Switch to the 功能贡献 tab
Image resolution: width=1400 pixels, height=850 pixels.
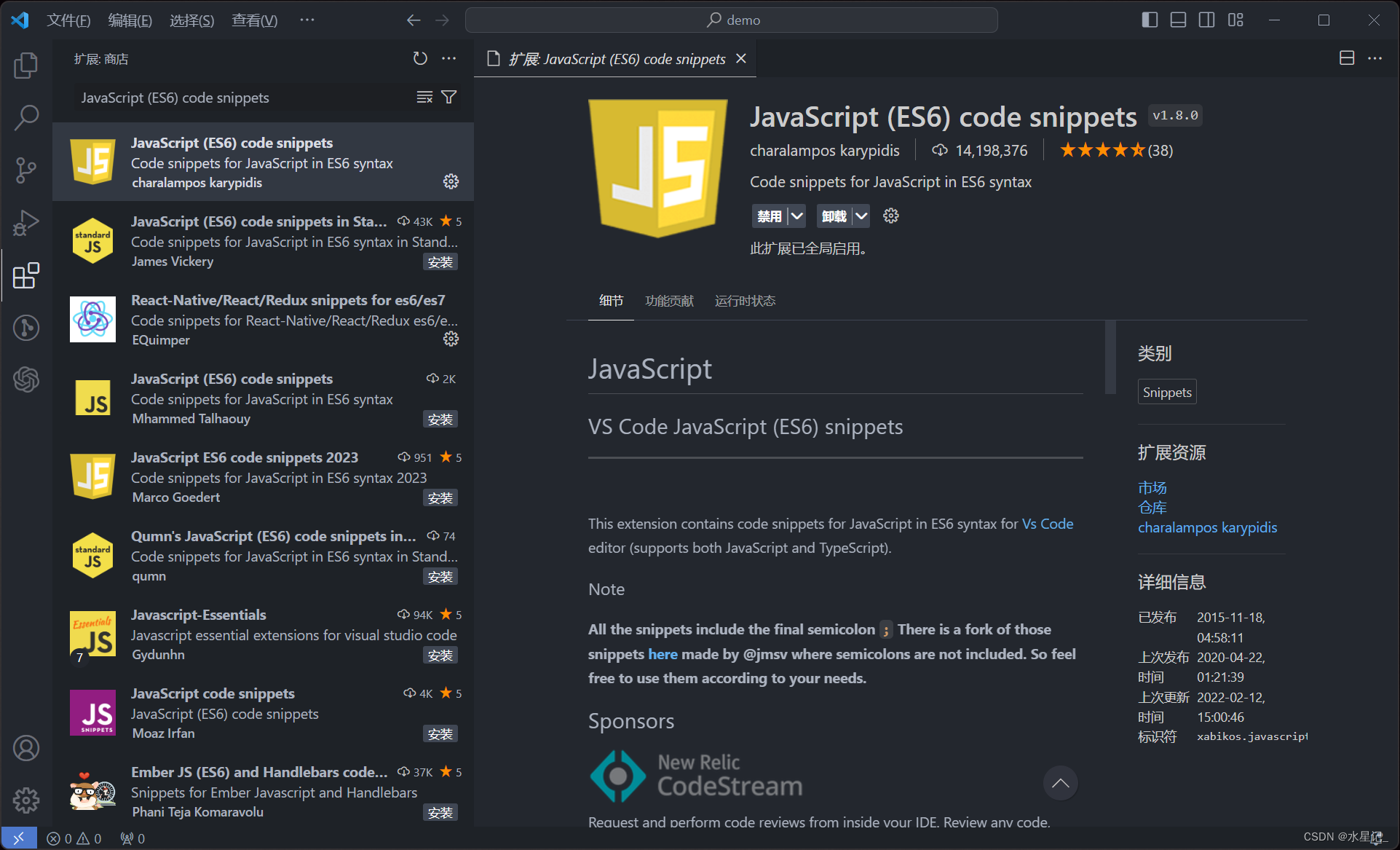pyautogui.click(x=670, y=301)
